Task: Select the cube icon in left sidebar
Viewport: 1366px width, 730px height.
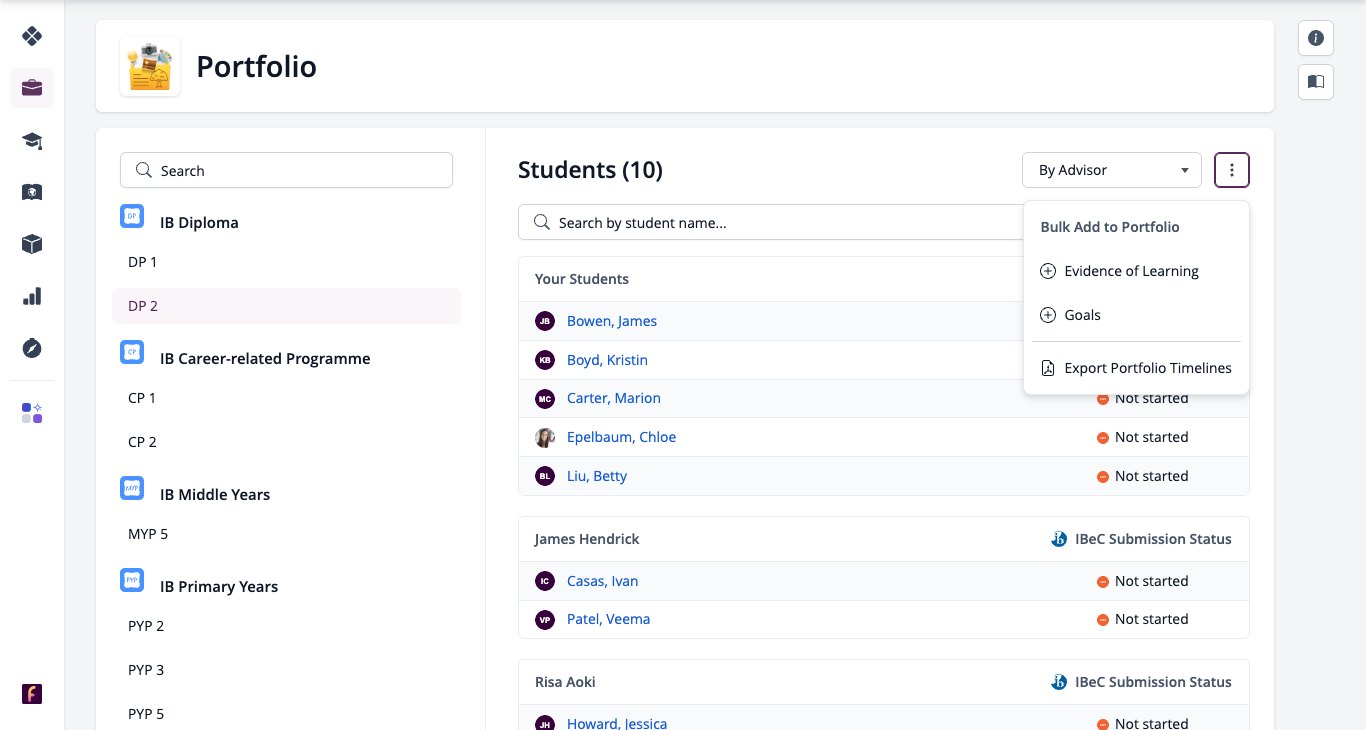Action: [32, 244]
